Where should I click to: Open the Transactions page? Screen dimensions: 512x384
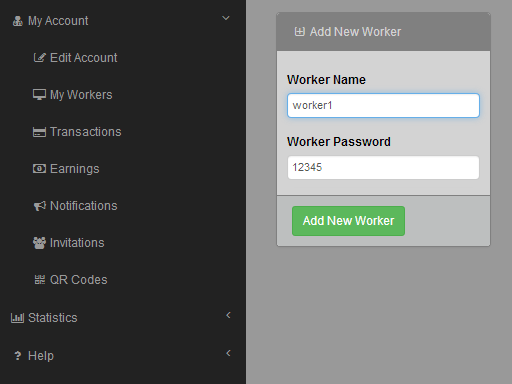pos(86,132)
